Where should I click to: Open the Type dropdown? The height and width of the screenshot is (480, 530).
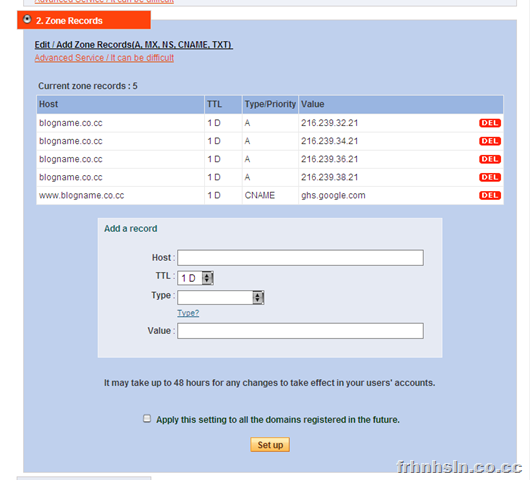tap(220, 297)
